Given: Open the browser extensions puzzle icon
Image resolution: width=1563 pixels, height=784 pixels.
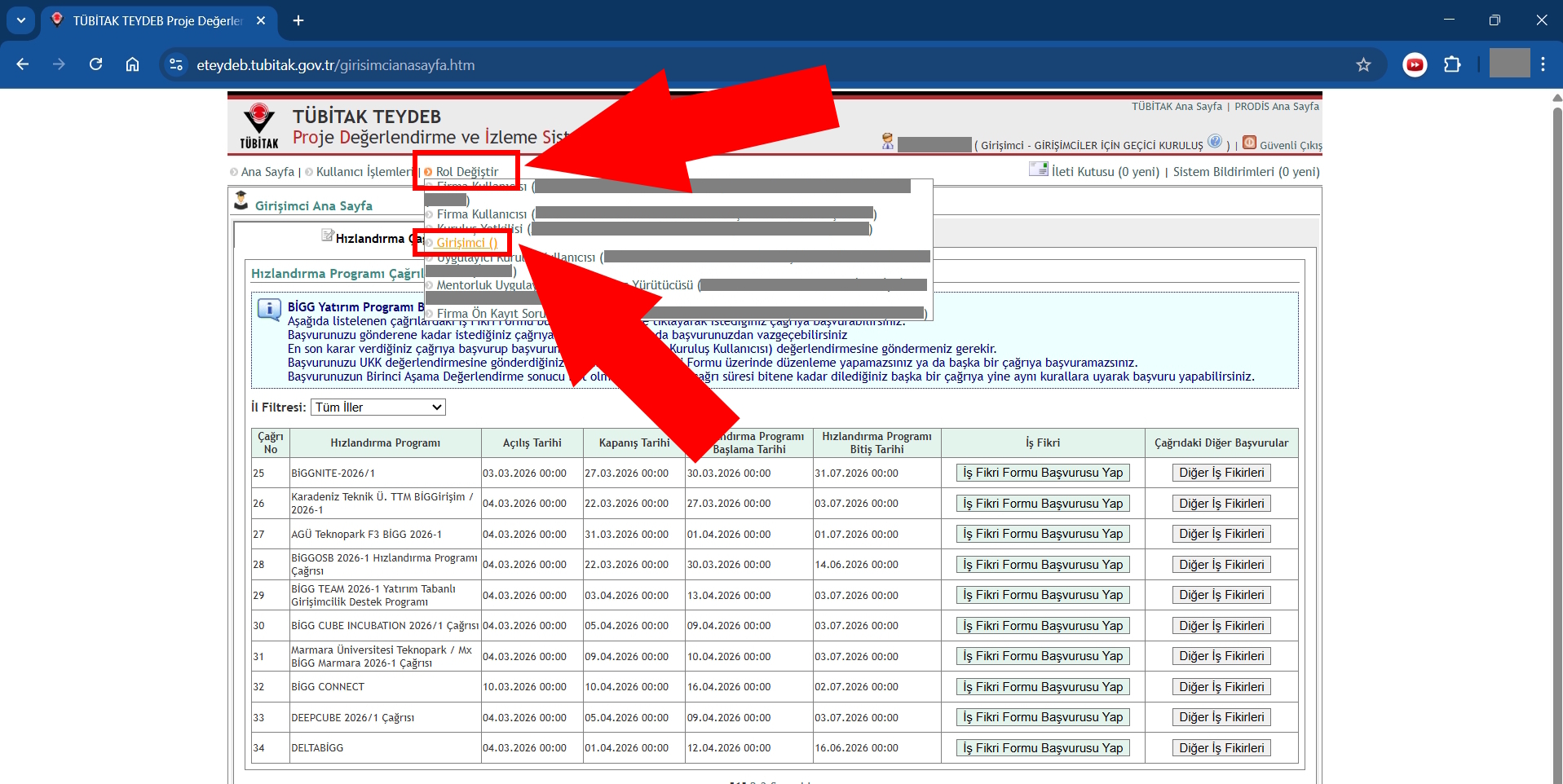Looking at the screenshot, I should click(x=1452, y=65).
